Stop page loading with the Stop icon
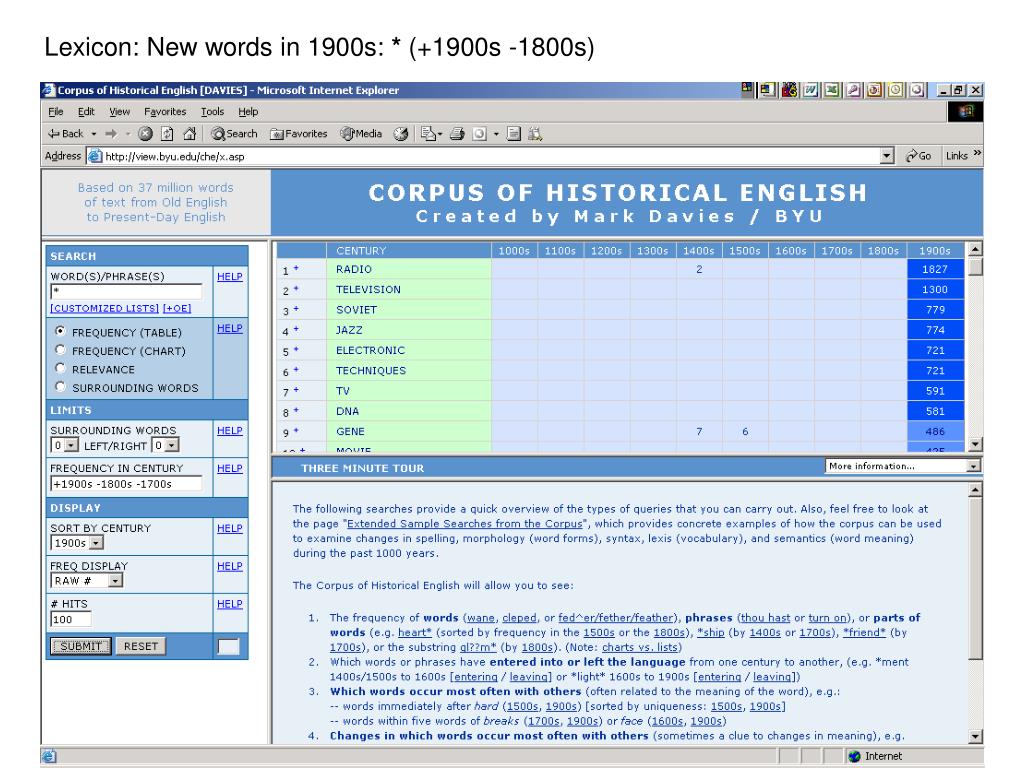Viewport: 1024px width, 768px height. 145,134
